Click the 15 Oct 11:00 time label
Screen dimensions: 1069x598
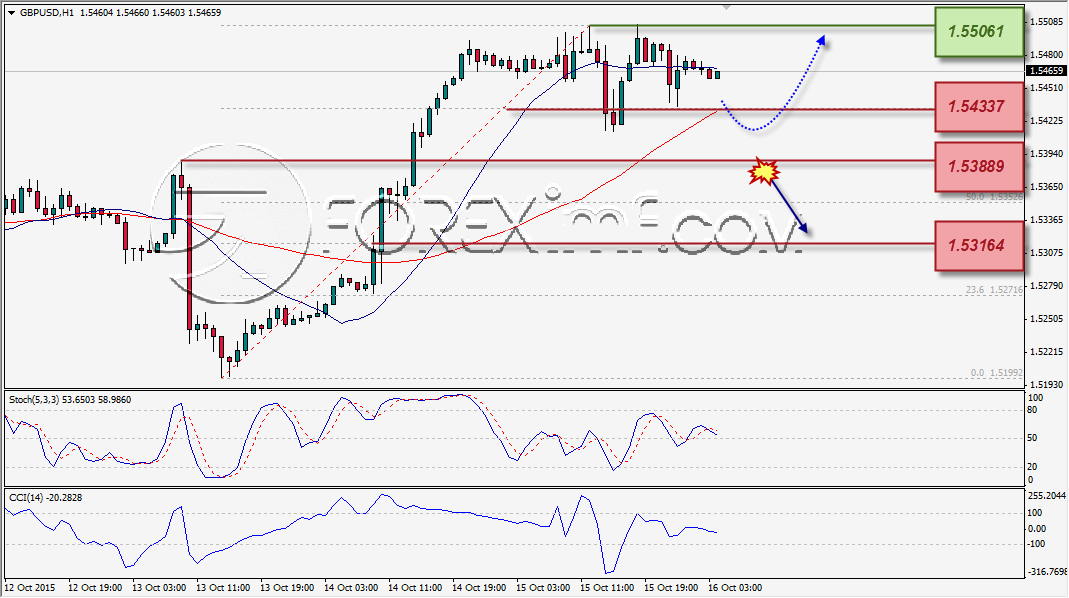tap(607, 587)
